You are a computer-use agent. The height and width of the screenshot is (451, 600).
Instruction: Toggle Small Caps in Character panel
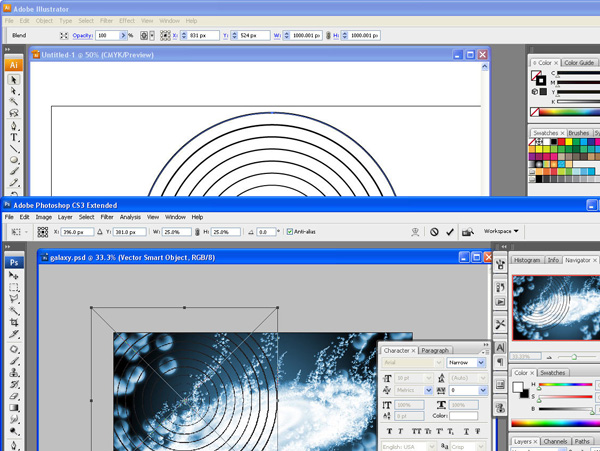(428, 431)
